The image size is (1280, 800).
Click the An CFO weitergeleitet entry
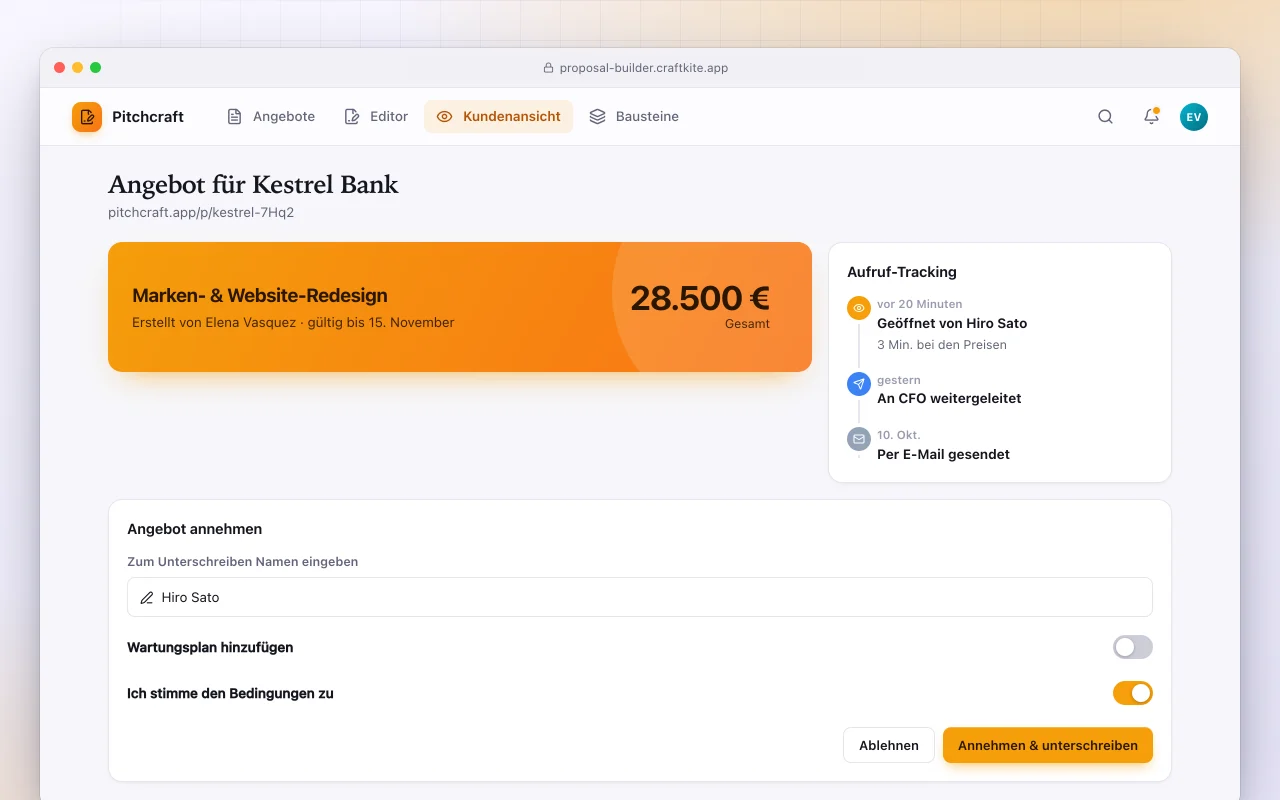tap(949, 398)
